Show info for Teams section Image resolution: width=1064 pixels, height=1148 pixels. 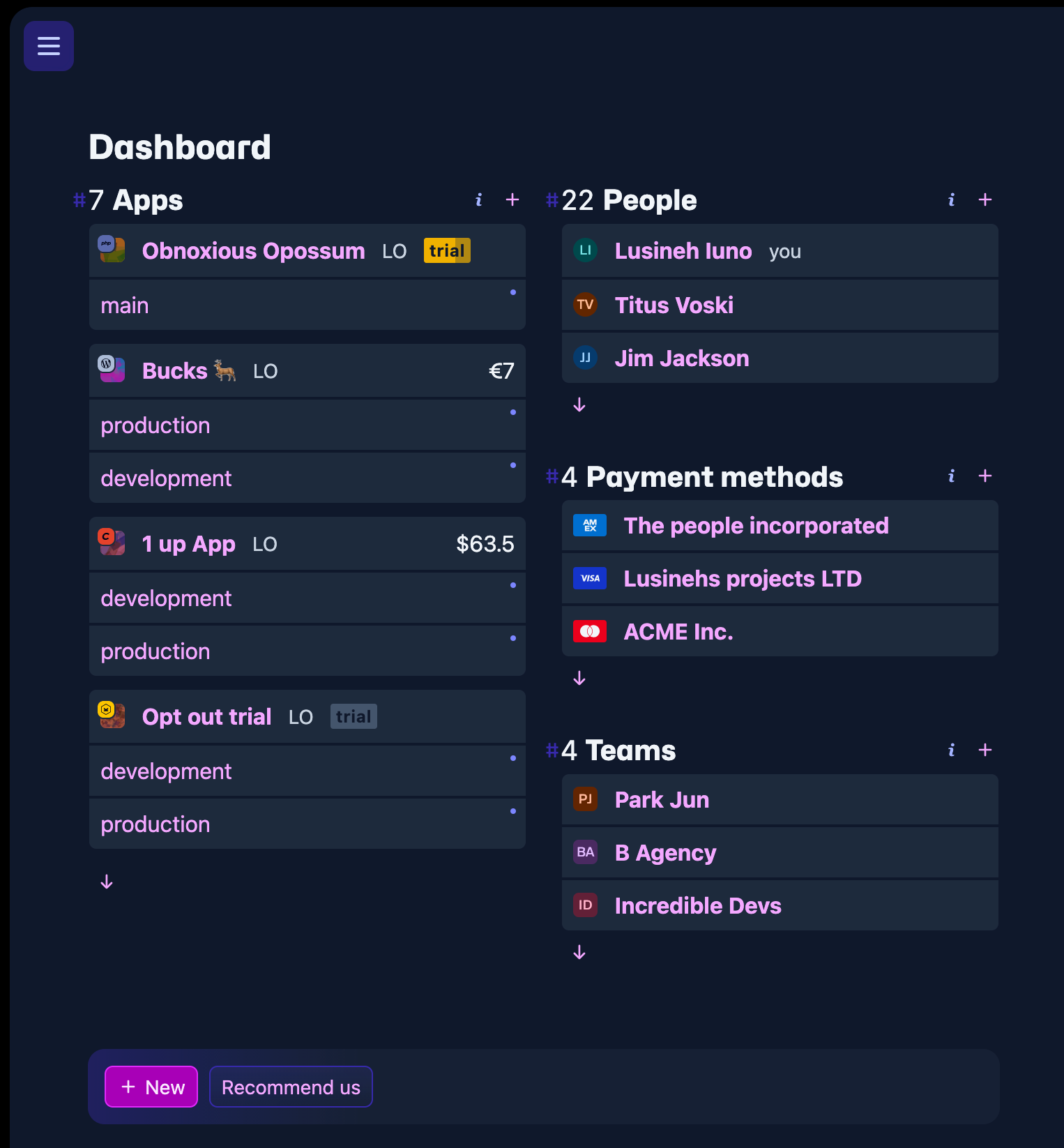(x=951, y=750)
